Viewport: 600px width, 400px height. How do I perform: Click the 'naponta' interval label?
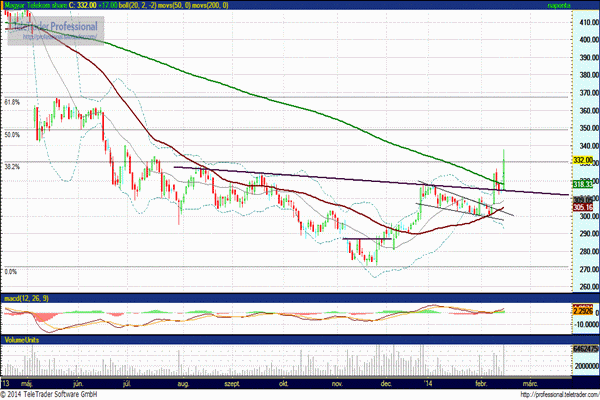(x=559, y=5)
